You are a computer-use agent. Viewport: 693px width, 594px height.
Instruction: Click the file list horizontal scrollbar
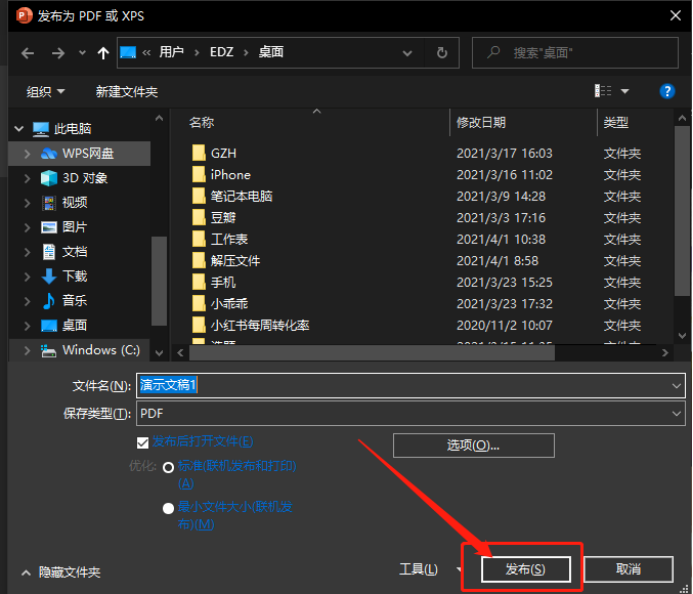tap(372, 353)
